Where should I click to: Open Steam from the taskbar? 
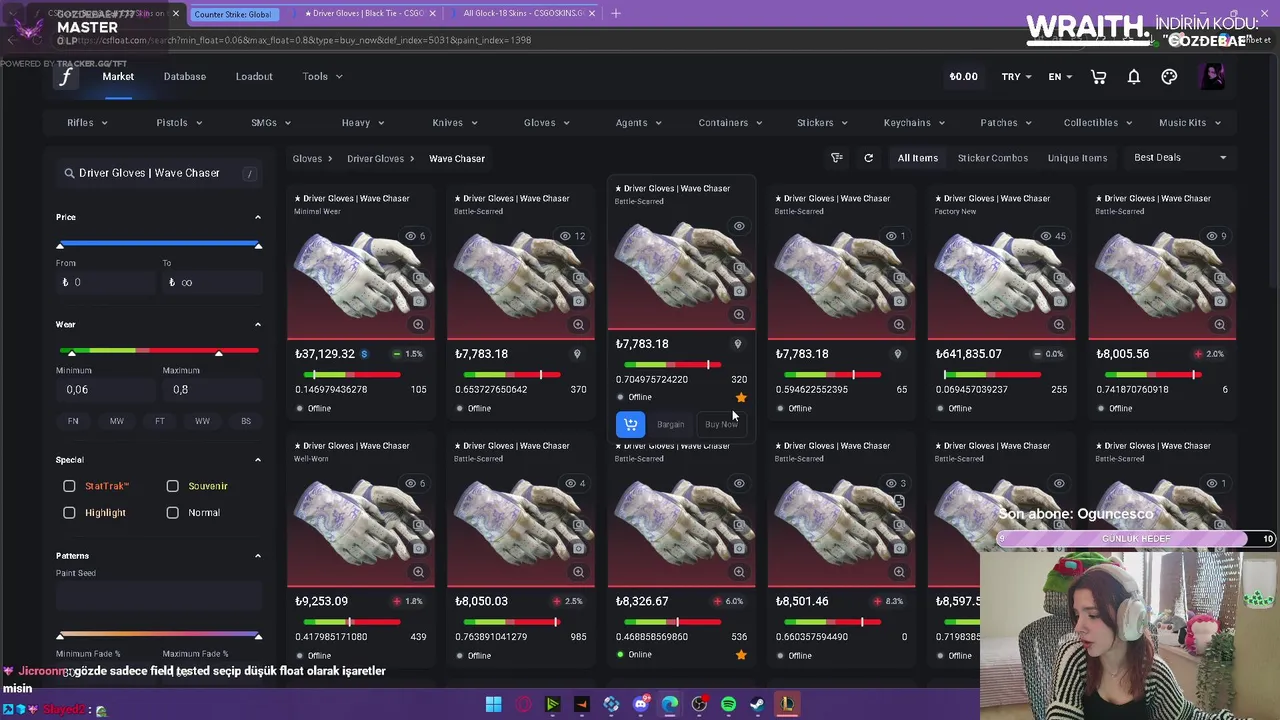point(758,704)
